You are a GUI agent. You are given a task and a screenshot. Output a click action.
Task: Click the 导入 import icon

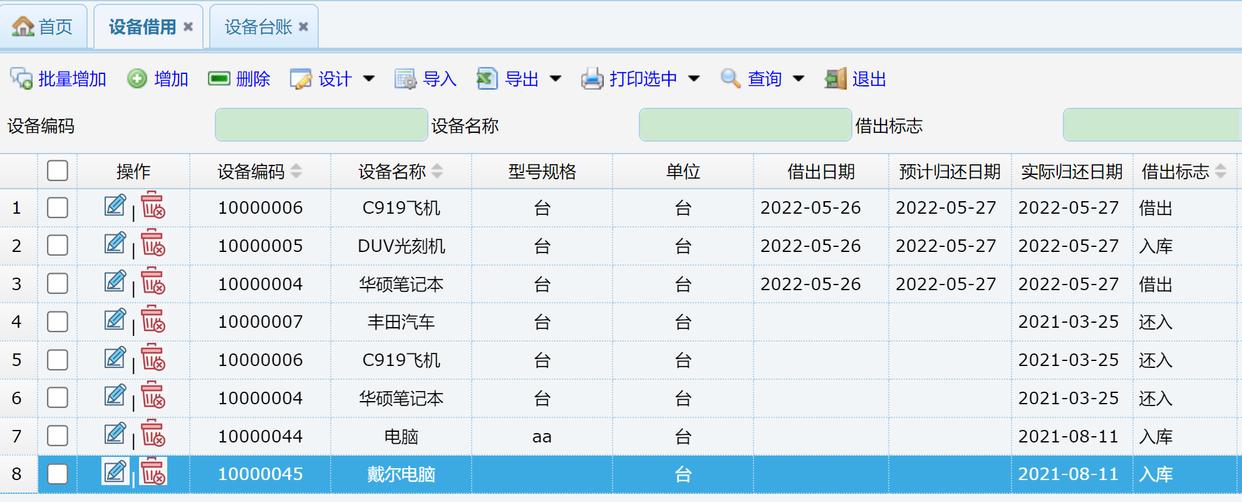405,79
